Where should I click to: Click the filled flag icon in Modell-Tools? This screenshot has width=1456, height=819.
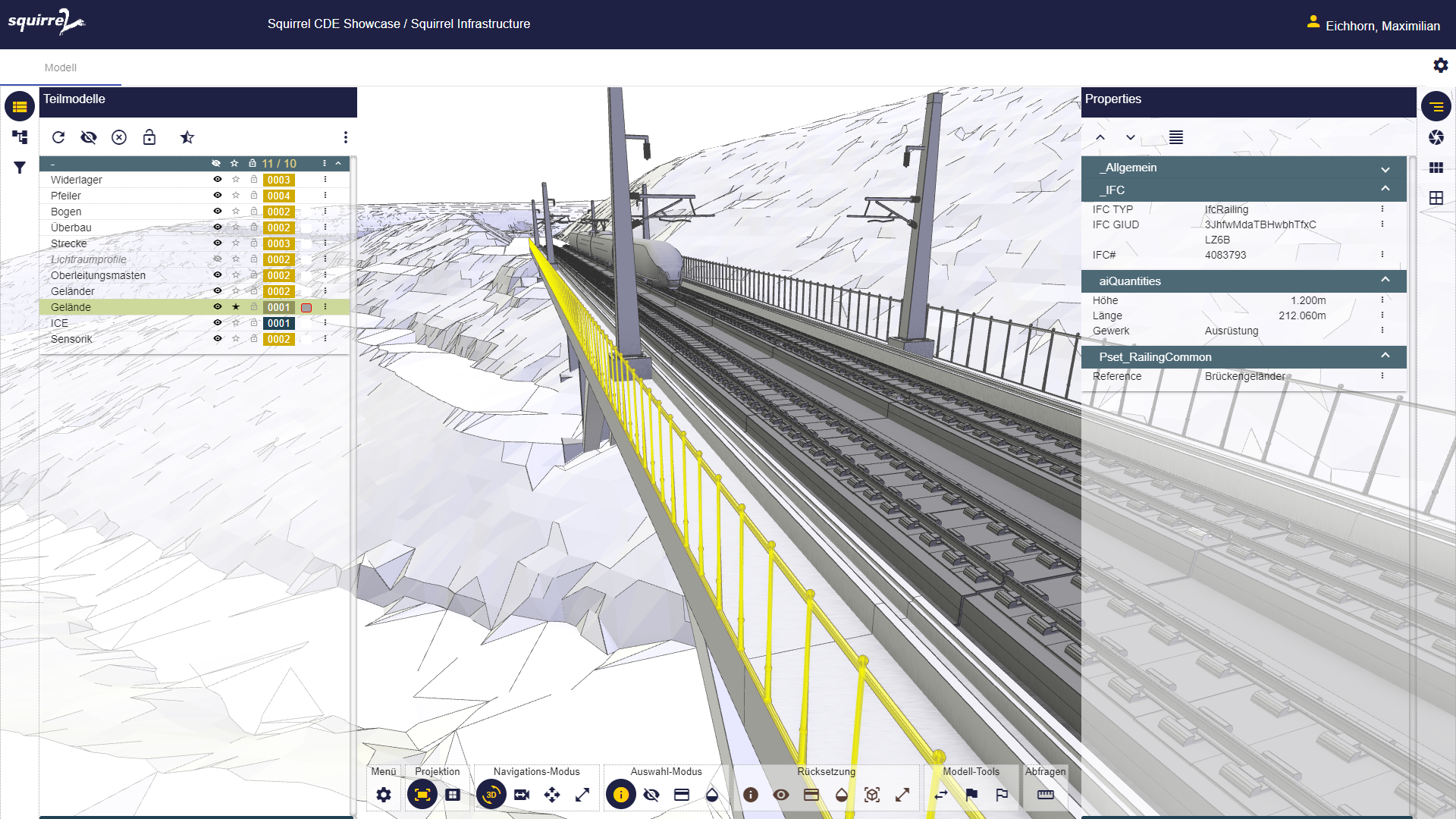coord(971,795)
